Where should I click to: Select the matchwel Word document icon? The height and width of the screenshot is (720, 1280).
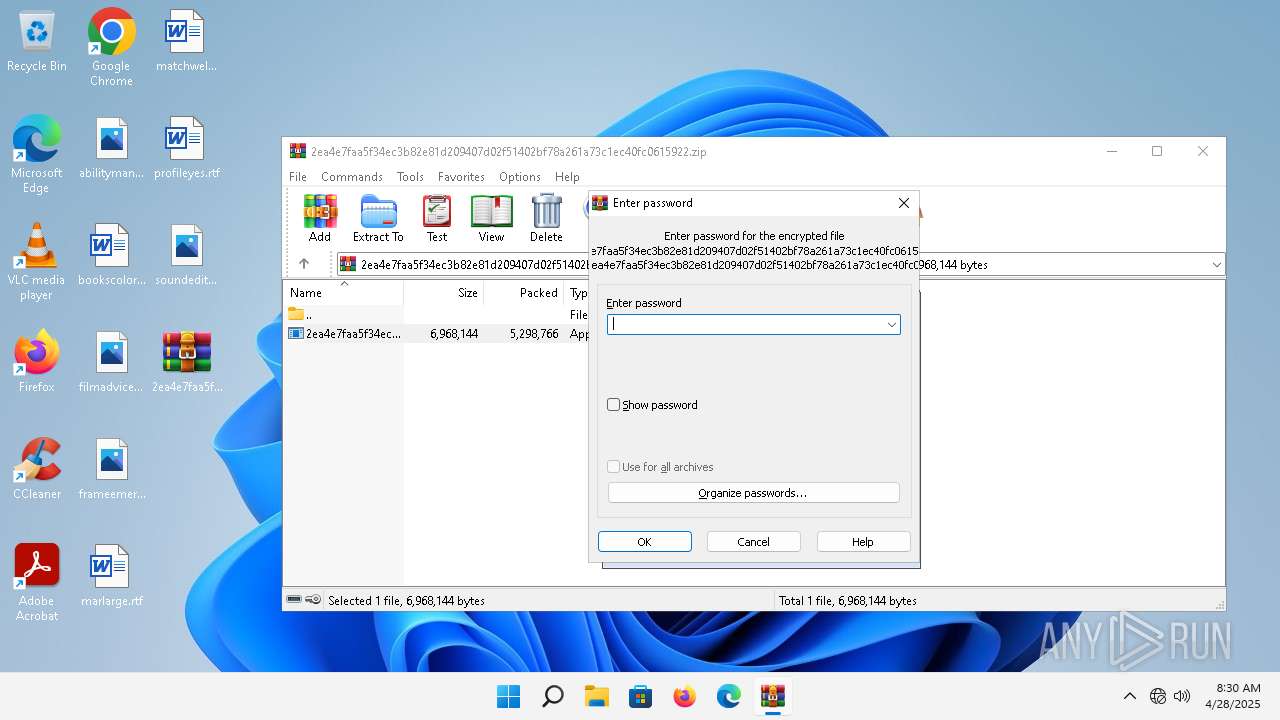[186, 42]
